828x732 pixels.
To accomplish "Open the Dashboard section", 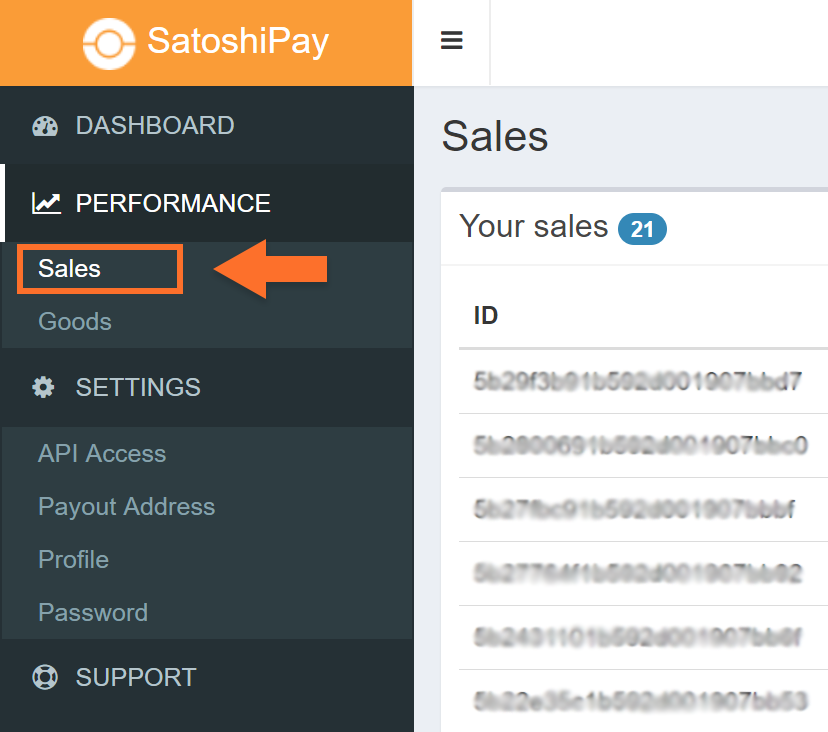I will (155, 126).
